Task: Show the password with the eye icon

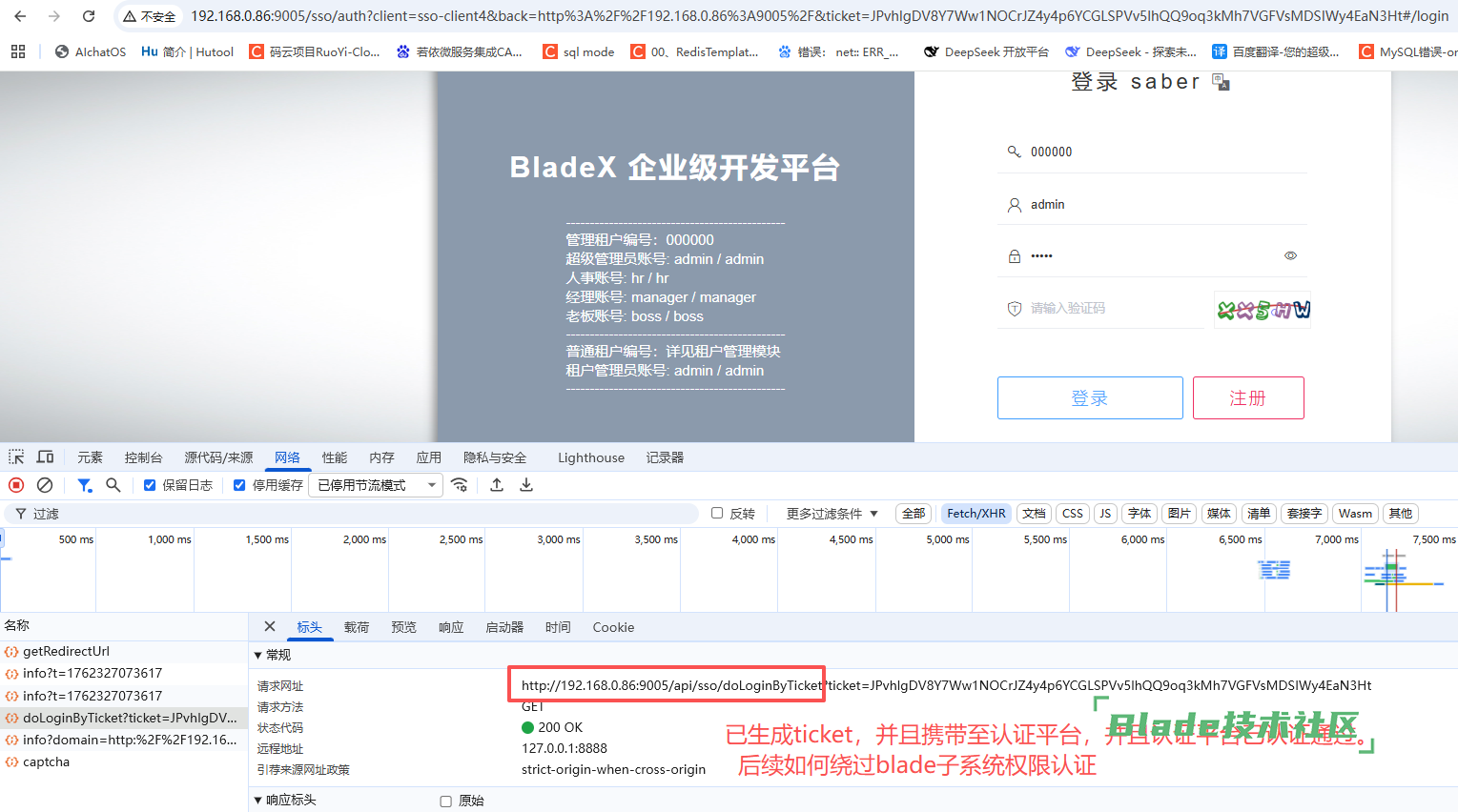Action: point(1290,255)
